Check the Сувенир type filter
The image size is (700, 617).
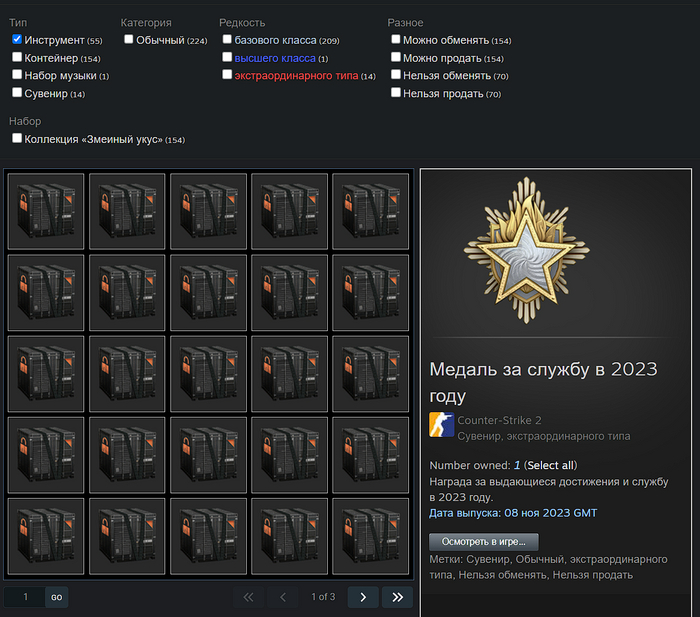(17, 92)
